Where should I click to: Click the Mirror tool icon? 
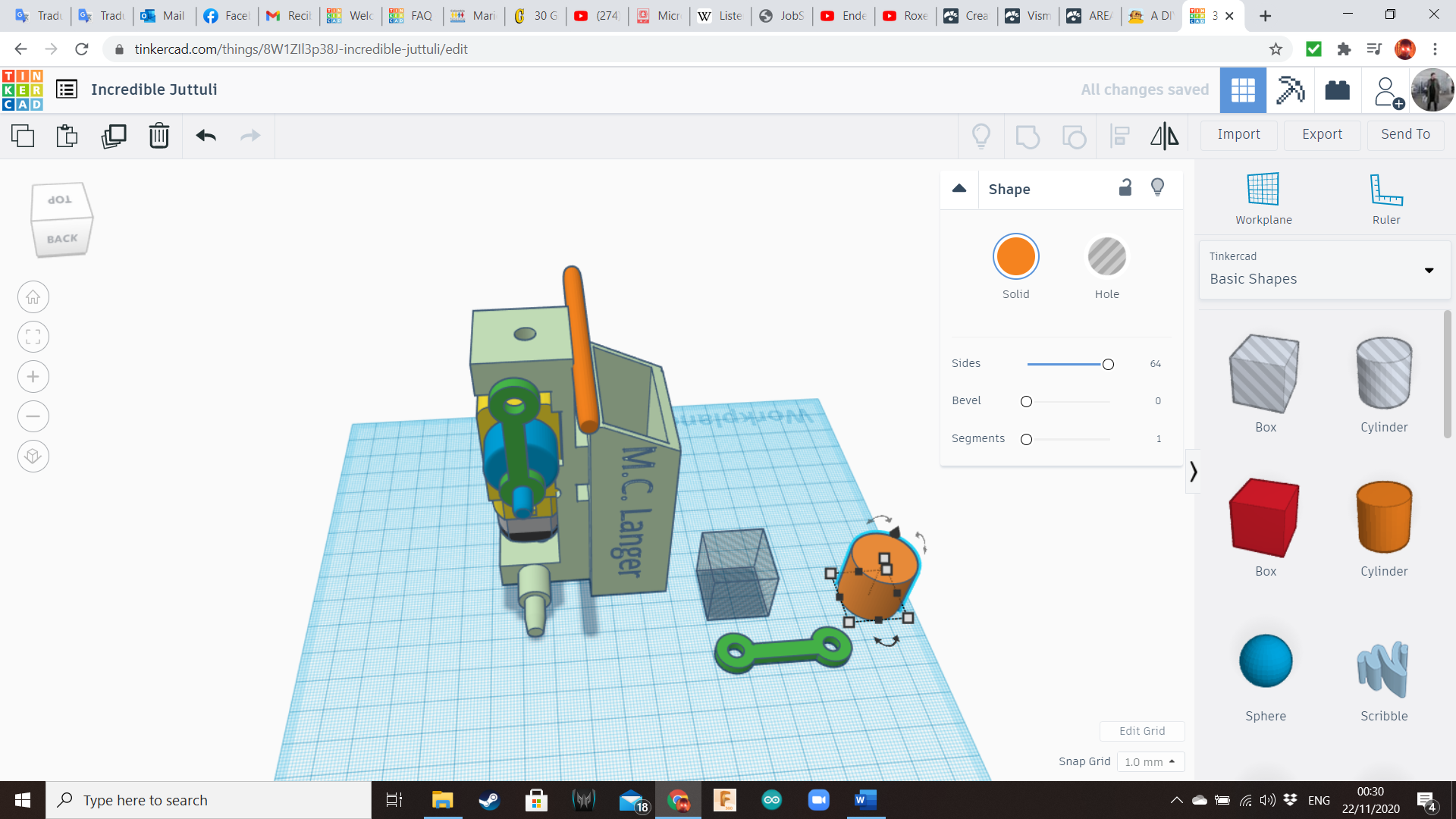[1164, 136]
